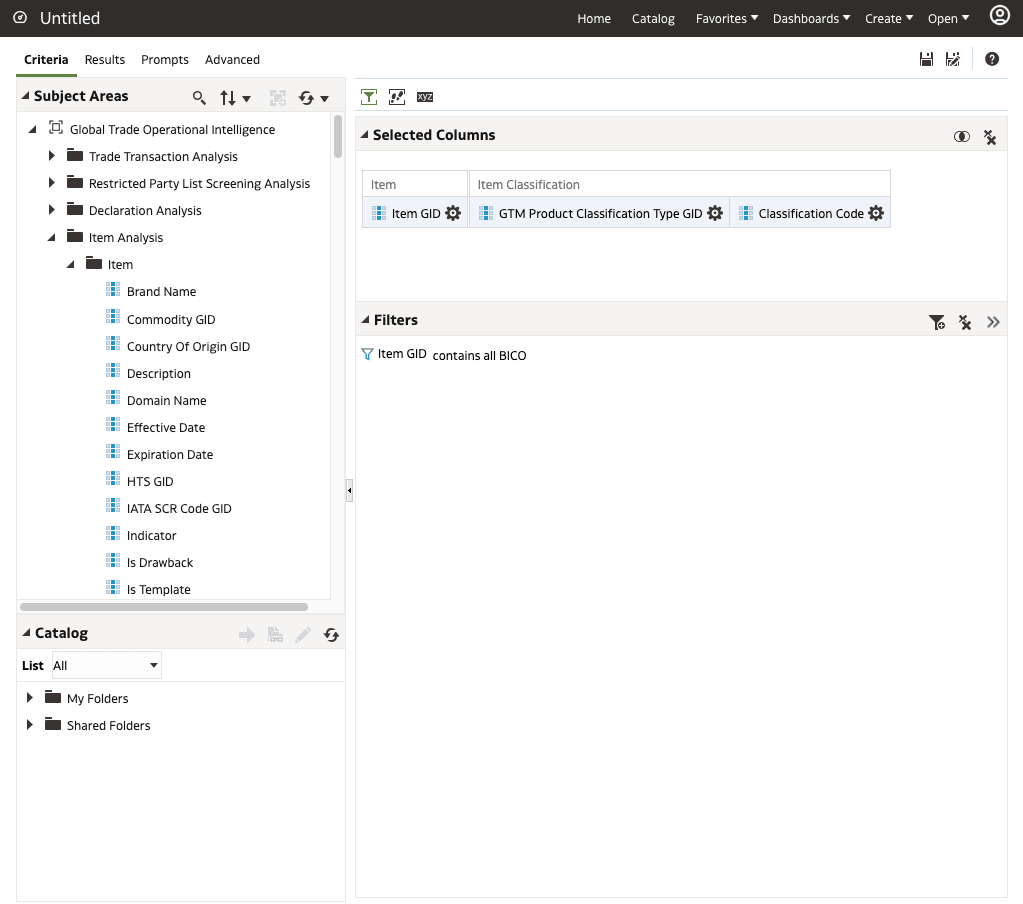Collapse the Item Analysis folder
The height and width of the screenshot is (904, 1023).
tap(52, 237)
